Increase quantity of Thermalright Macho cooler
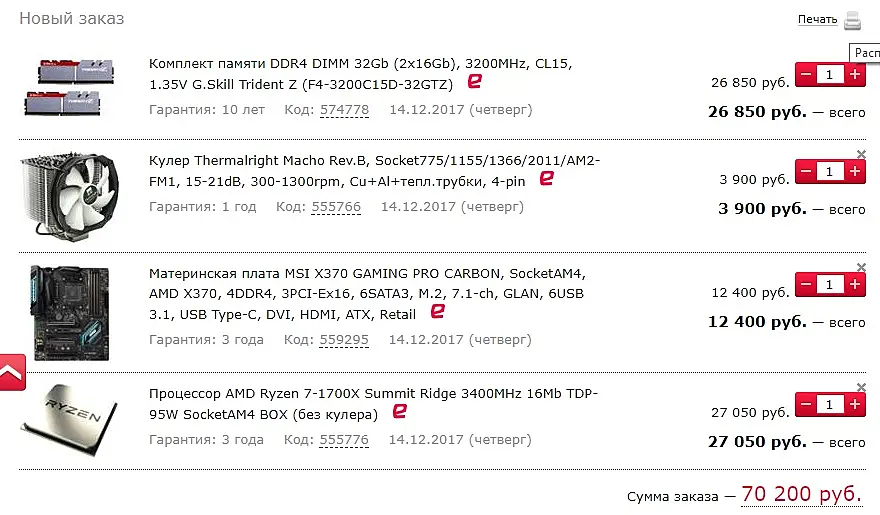Image resolution: width=880 pixels, height=515 pixels. (x=855, y=171)
